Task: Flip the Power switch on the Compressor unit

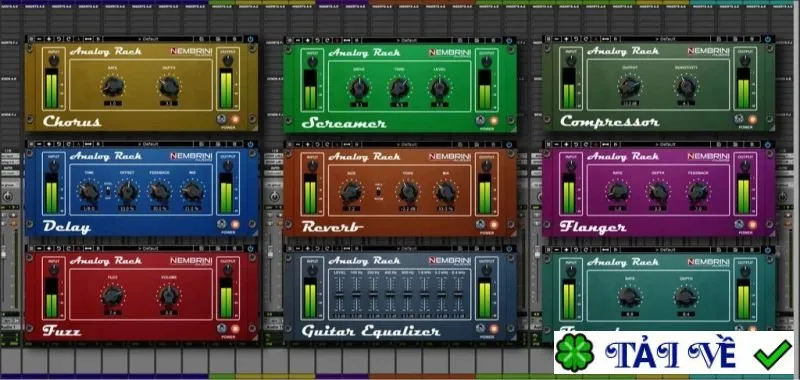Action: point(739,119)
